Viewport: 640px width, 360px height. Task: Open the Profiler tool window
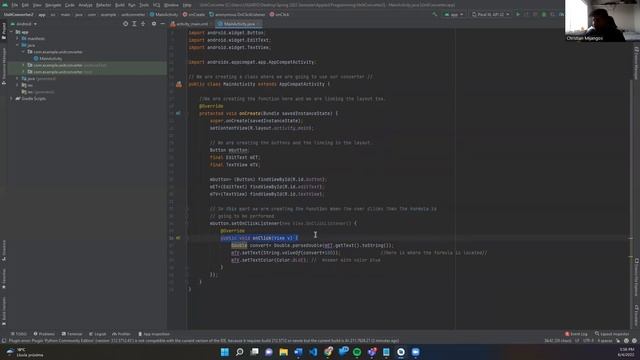[x=121, y=334]
